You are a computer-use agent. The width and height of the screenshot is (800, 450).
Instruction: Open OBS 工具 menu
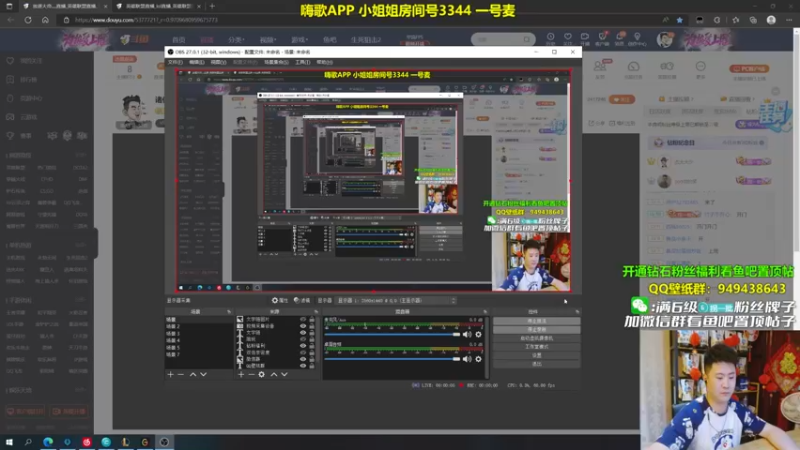click(x=303, y=62)
